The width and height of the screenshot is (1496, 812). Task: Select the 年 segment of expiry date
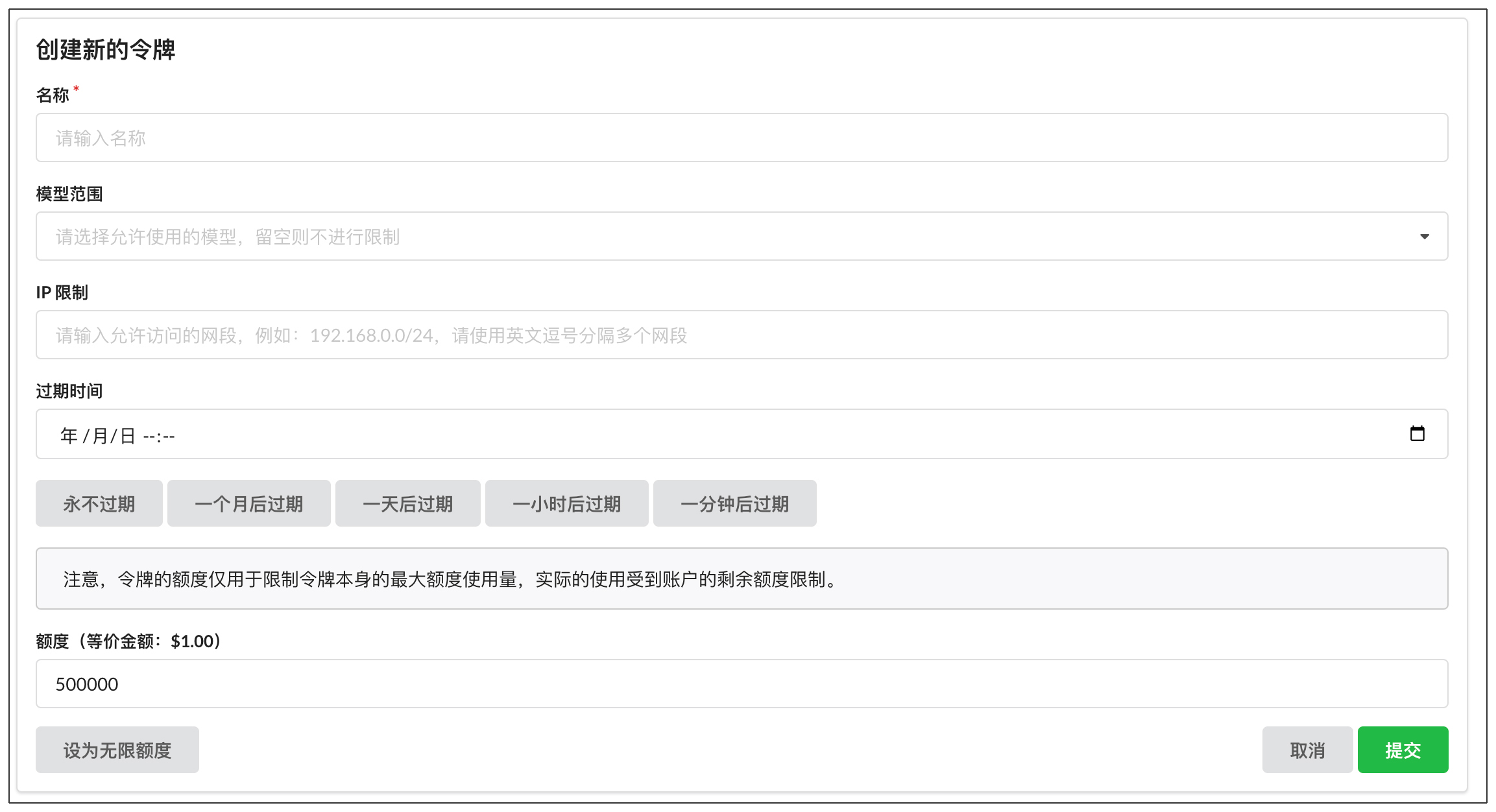pyautogui.click(x=69, y=435)
